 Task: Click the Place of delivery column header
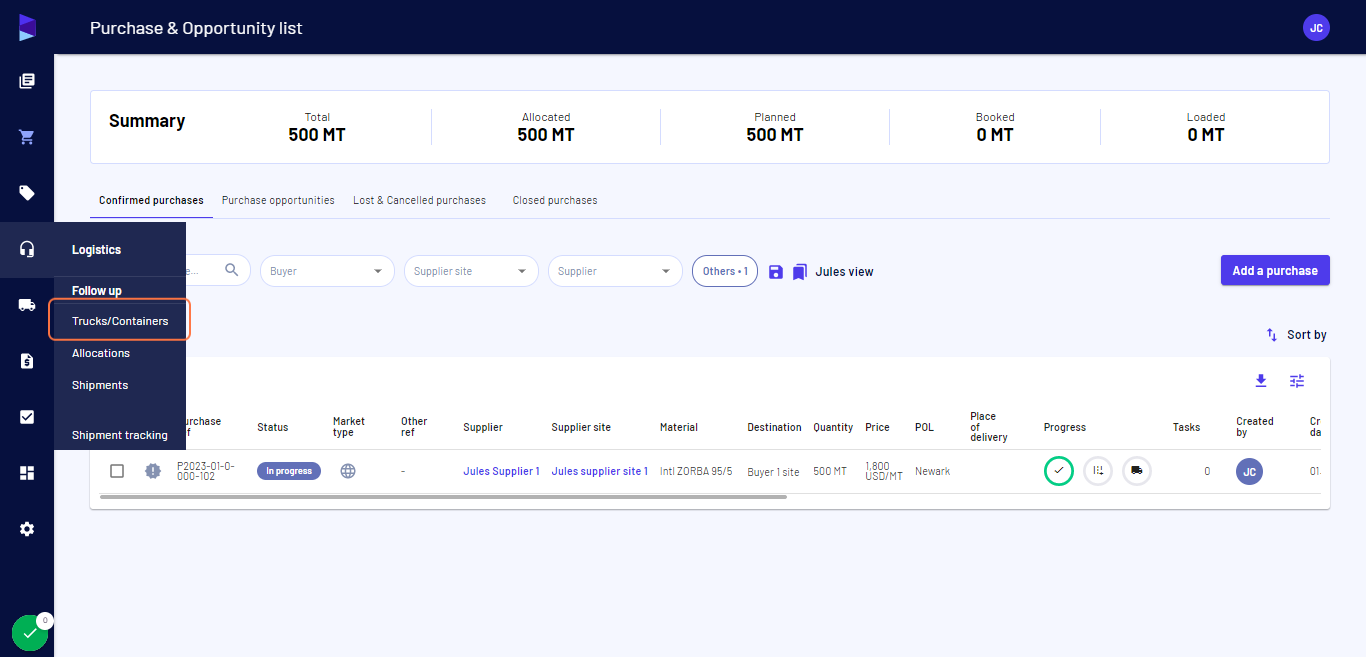click(989, 427)
